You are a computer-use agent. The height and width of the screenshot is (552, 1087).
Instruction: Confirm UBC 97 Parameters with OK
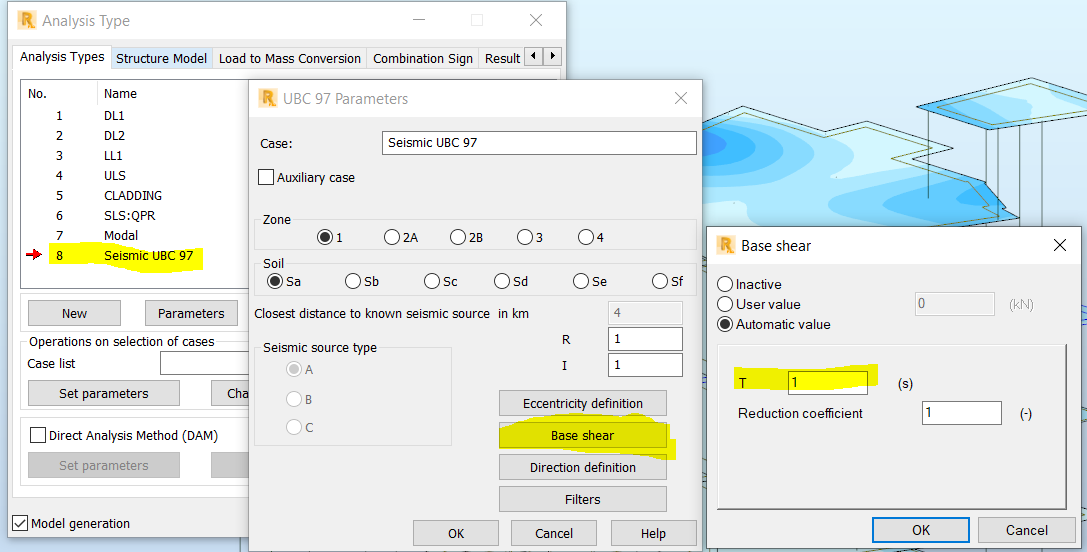point(456,533)
